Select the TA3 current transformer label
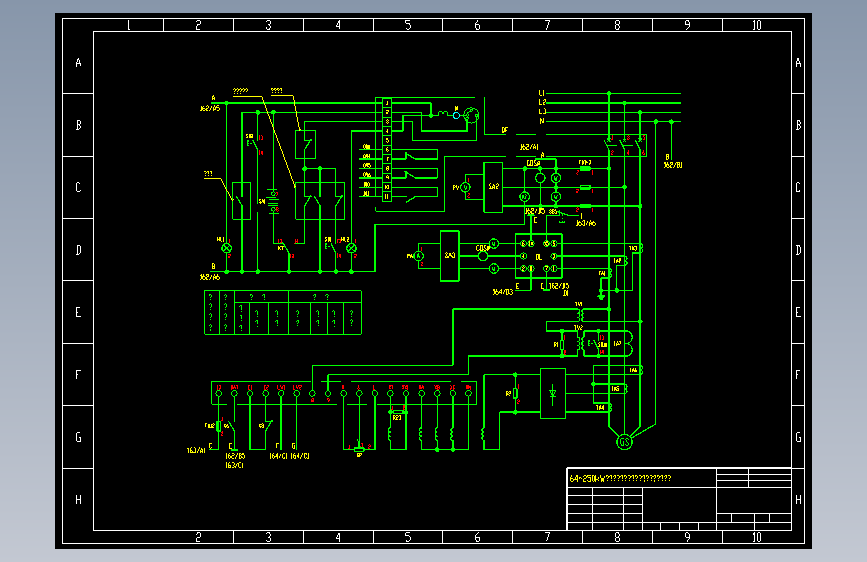 pos(633,248)
